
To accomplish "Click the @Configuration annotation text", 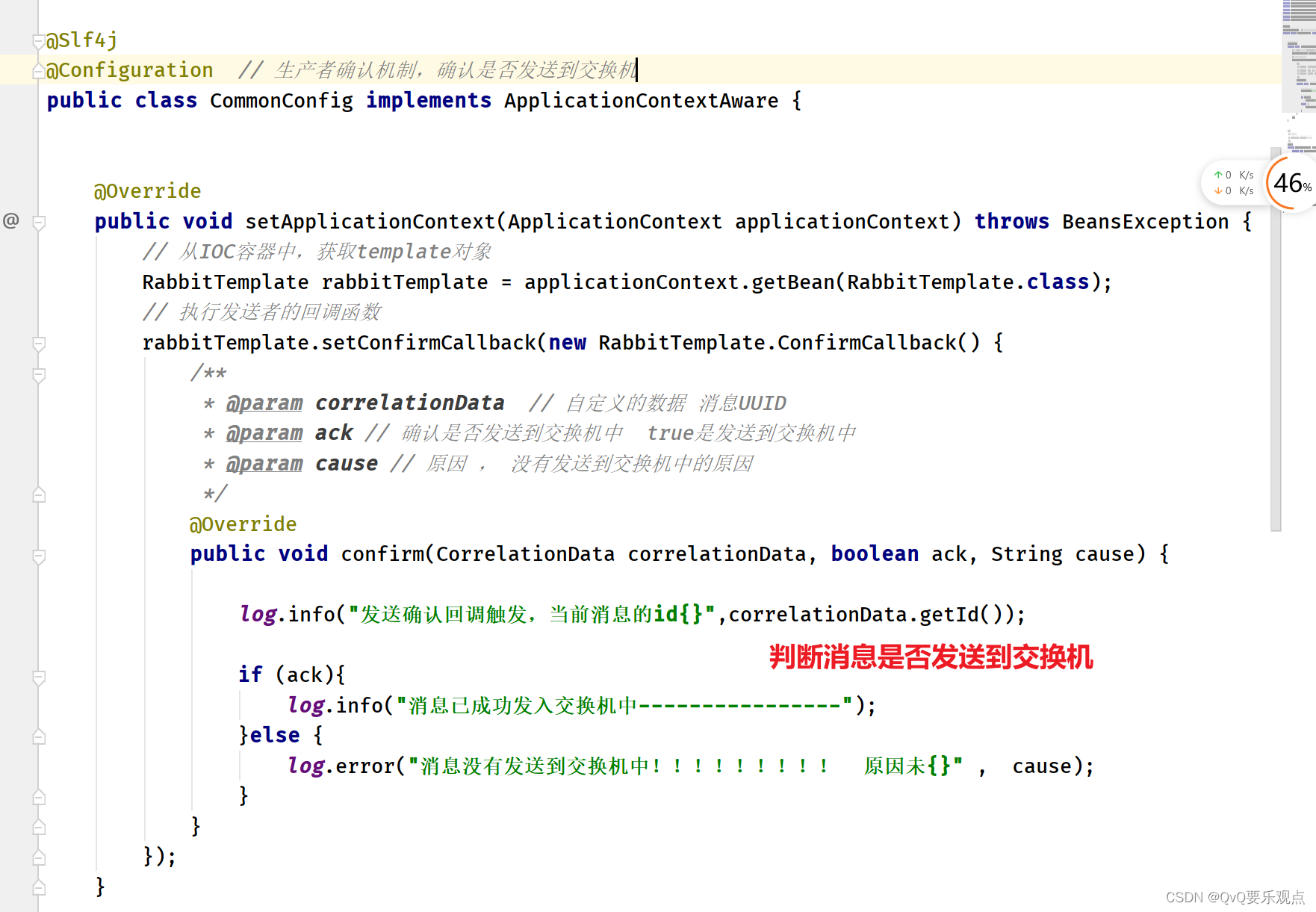I will (x=130, y=70).
